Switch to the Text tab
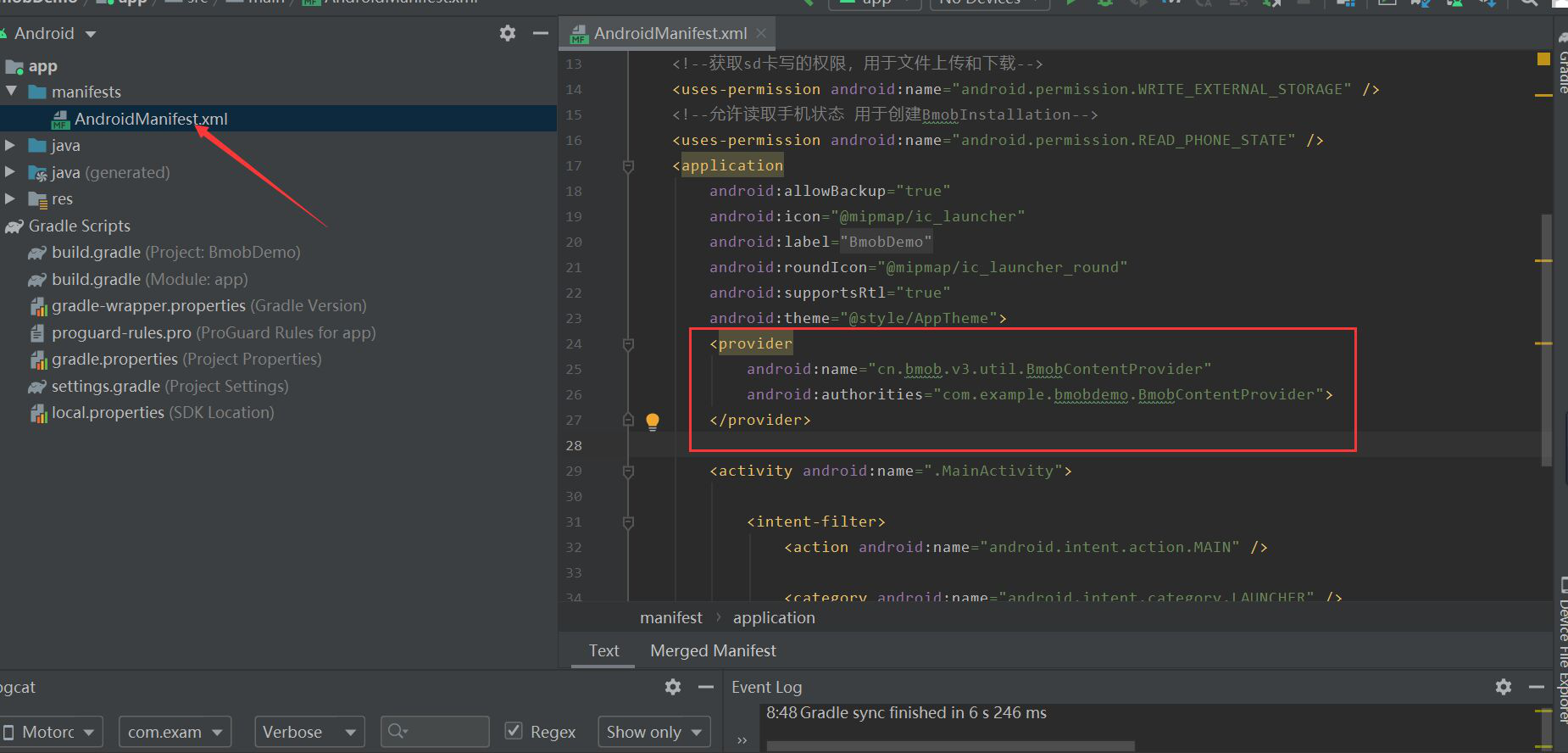 (x=603, y=650)
